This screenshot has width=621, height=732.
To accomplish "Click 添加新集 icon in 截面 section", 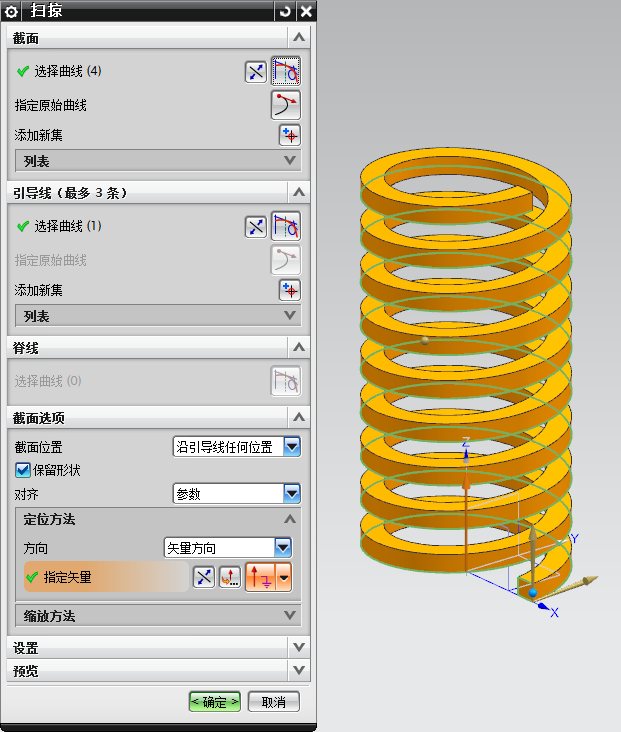I will tap(289, 135).
